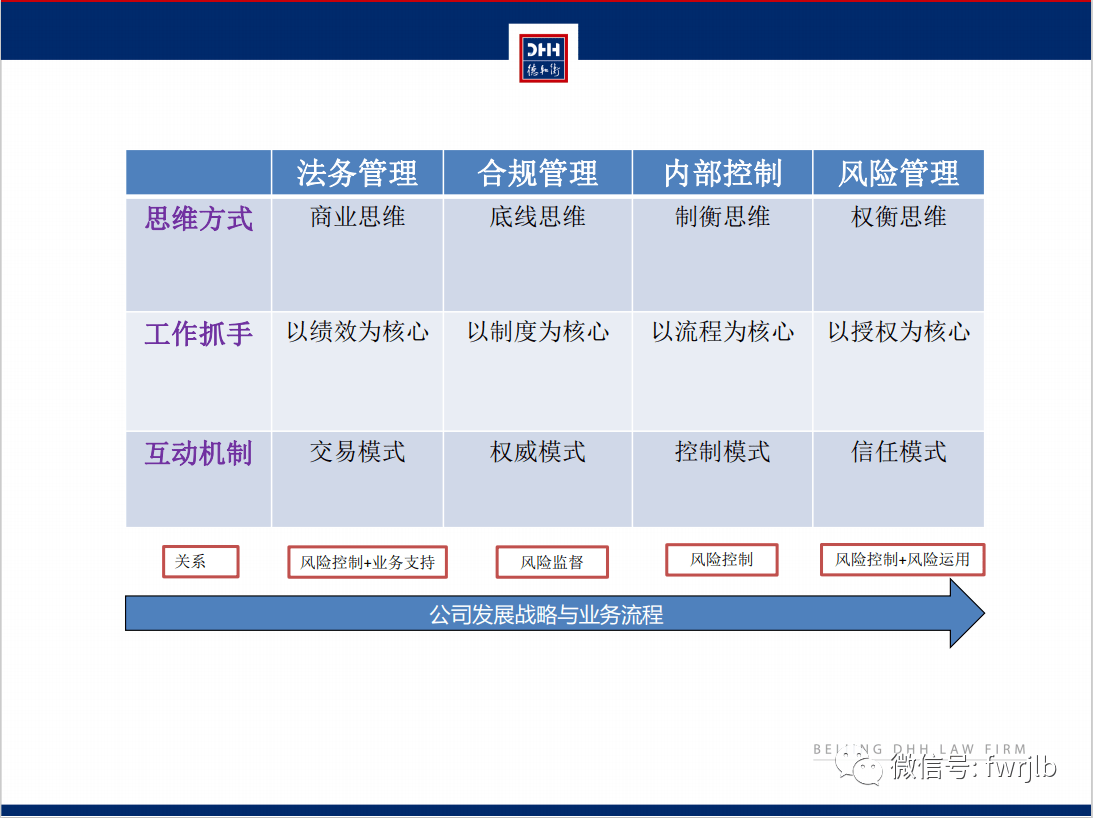This screenshot has height=818, width=1093.
Task: Select the 以授权为核心 cell
Action: (x=899, y=371)
